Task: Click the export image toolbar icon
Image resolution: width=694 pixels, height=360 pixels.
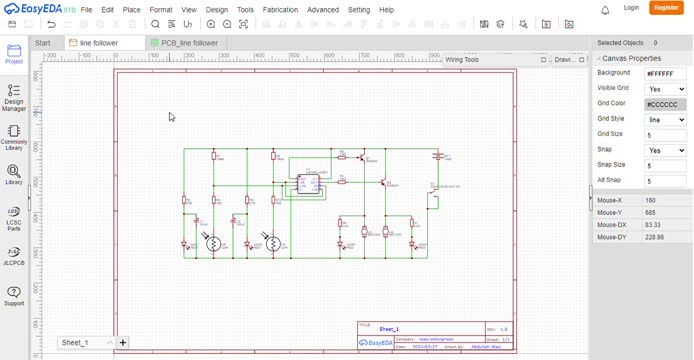Action: [569, 24]
